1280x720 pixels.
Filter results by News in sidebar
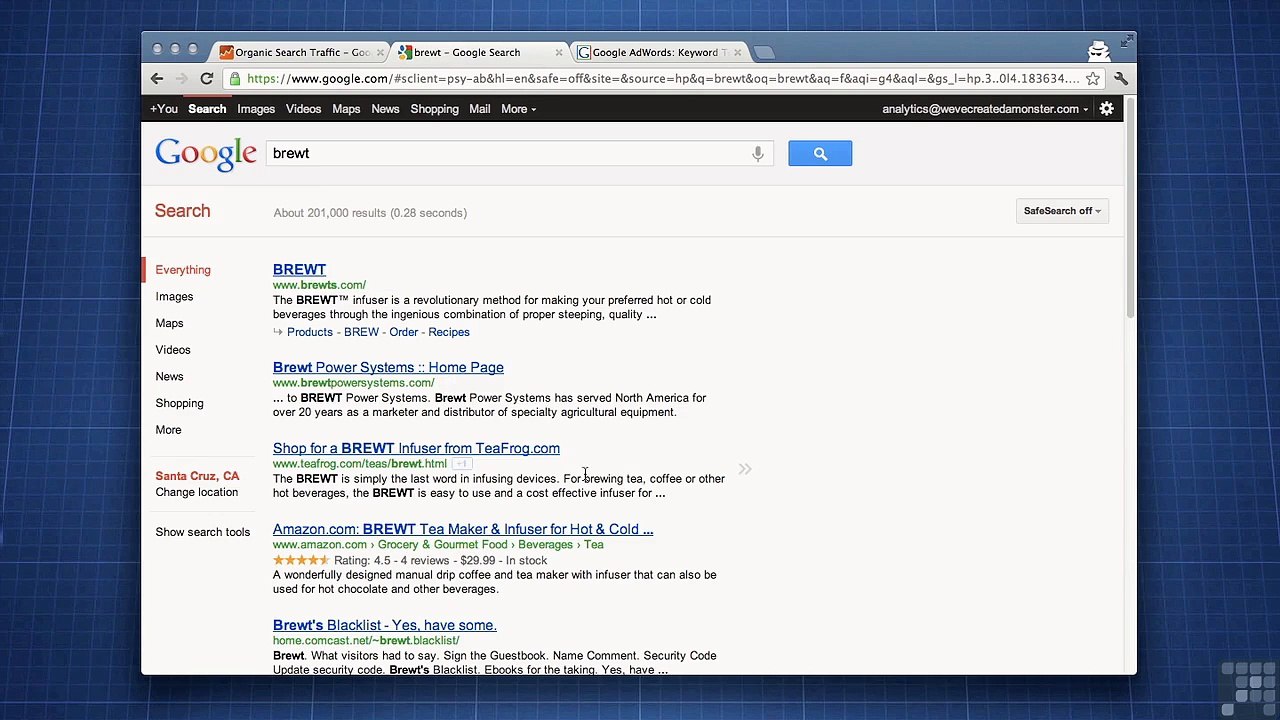tap(169, 377)
